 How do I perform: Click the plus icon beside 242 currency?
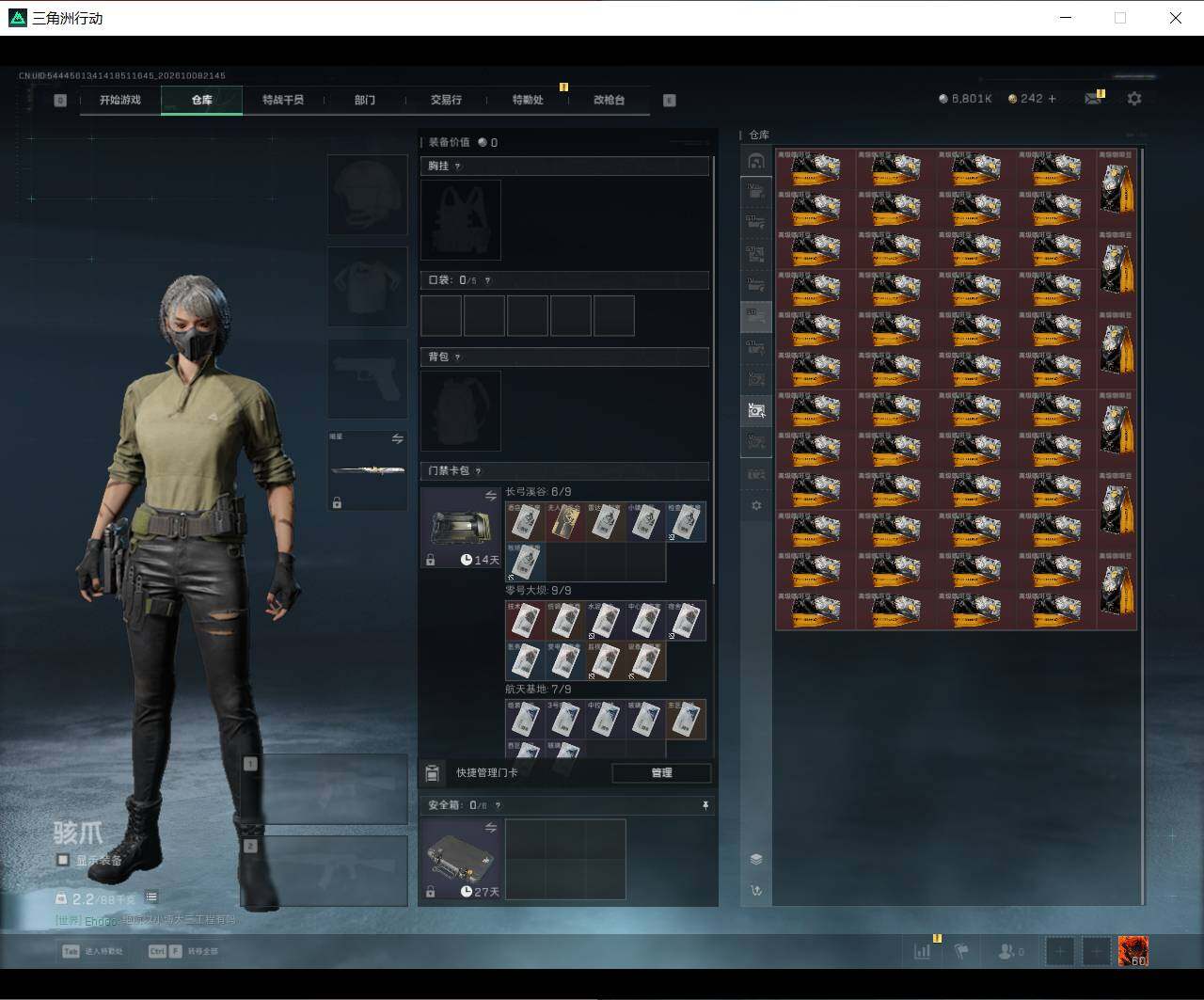[1052, 99]
